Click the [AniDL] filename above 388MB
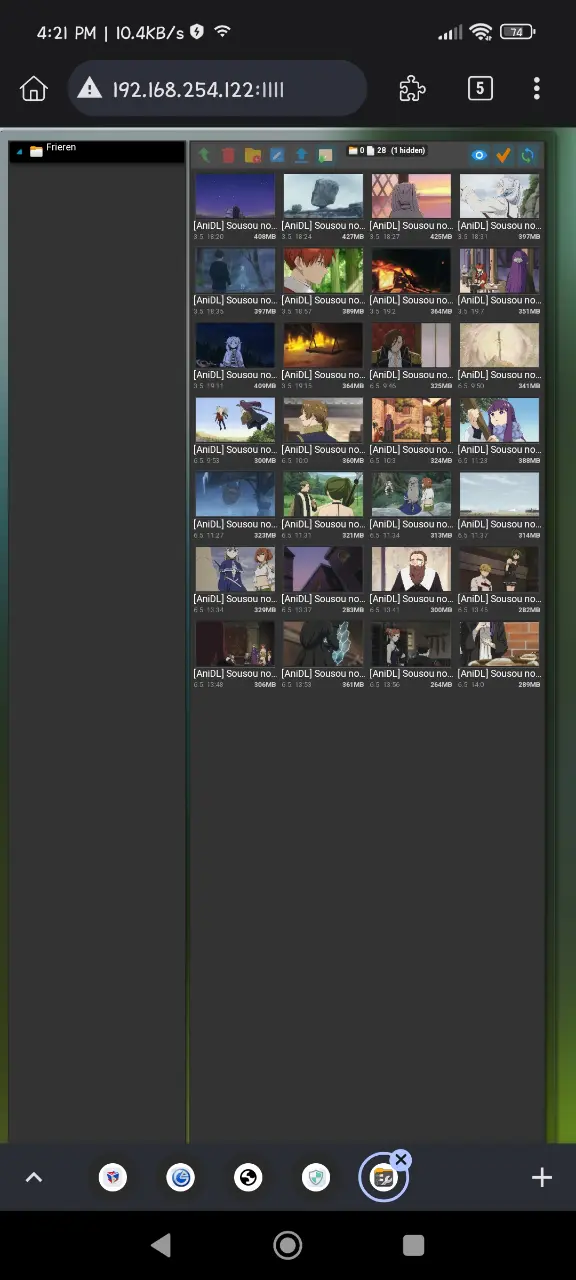Screen dimensions: 576x1280 pos(499,450)
